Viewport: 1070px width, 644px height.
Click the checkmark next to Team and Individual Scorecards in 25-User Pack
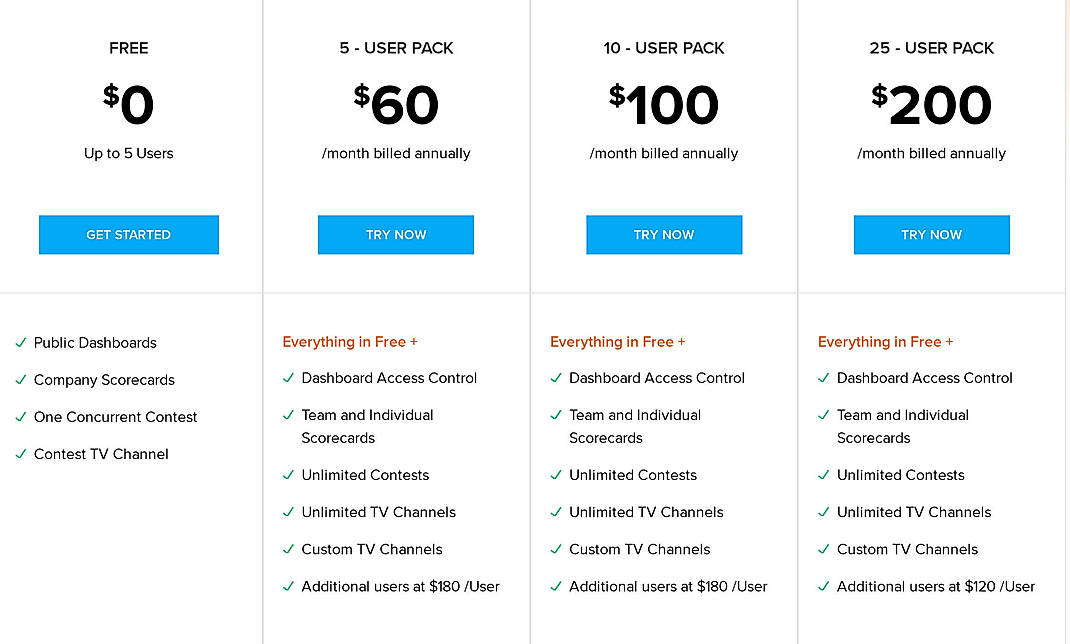(824, 415)
